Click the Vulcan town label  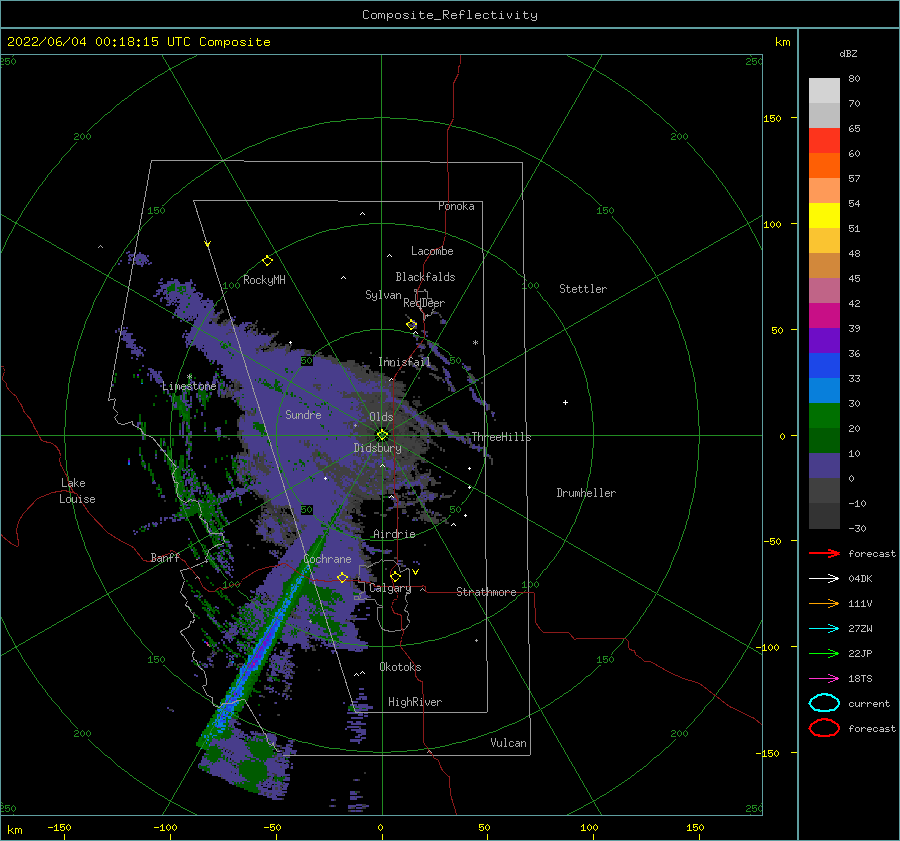click(509, 743)
